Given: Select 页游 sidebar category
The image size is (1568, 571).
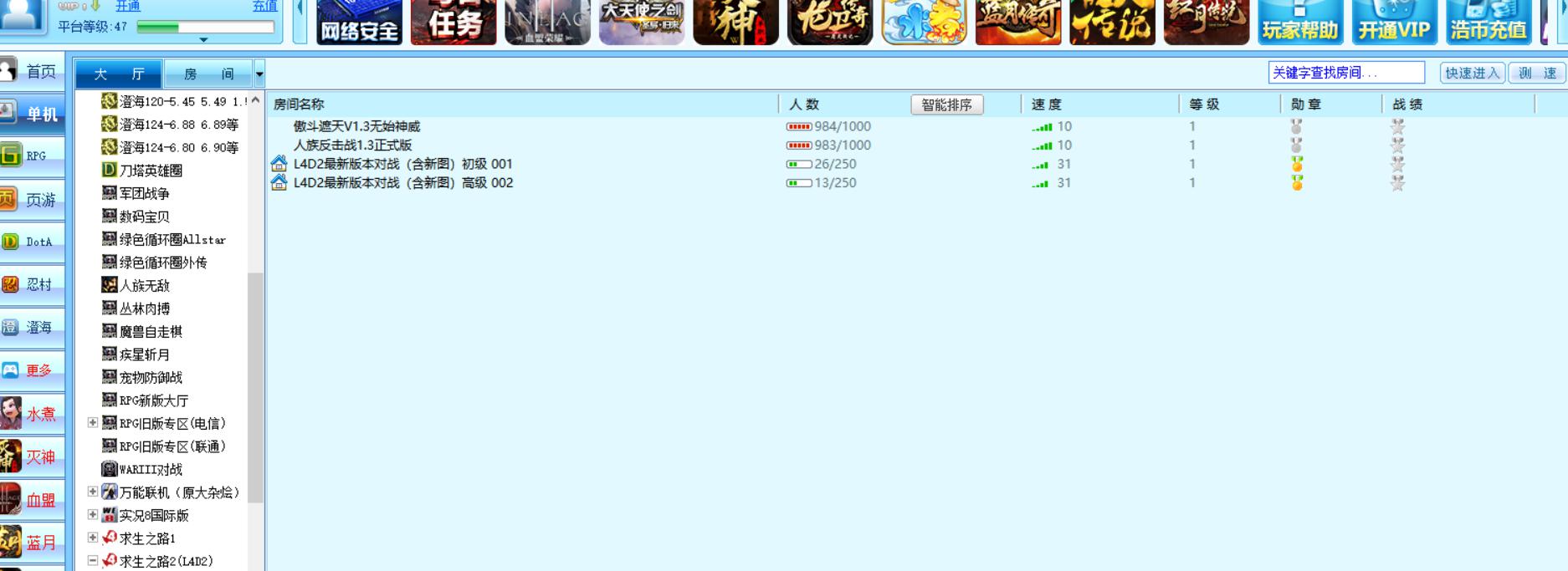Looking at the screenshot, I should coord(32,199).
